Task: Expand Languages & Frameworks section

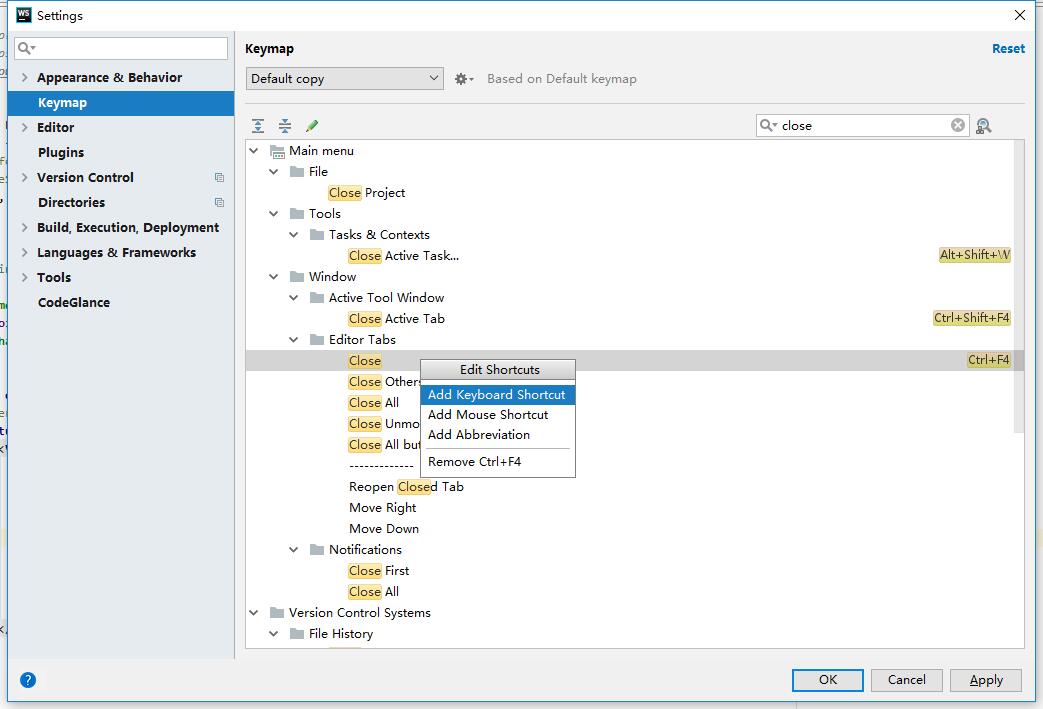Action: [25, 252]
